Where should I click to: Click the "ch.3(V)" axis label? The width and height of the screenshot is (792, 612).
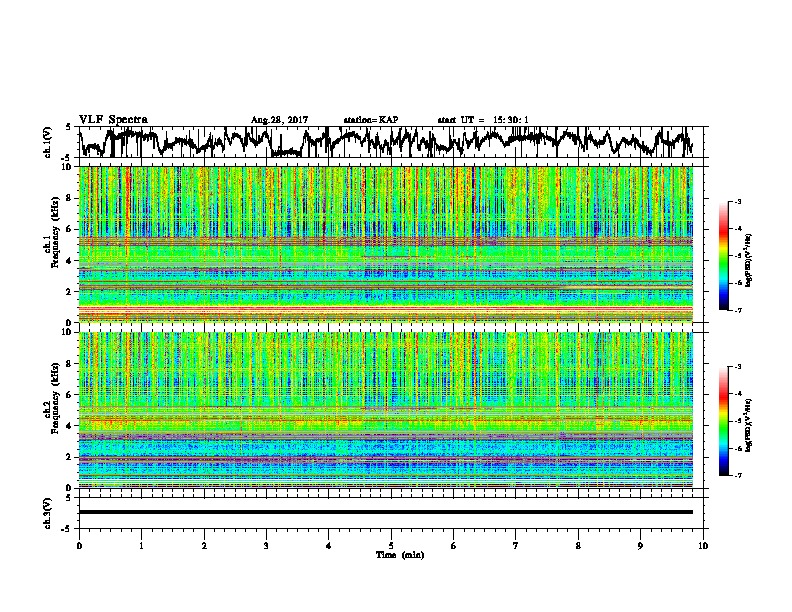(48, 513)
